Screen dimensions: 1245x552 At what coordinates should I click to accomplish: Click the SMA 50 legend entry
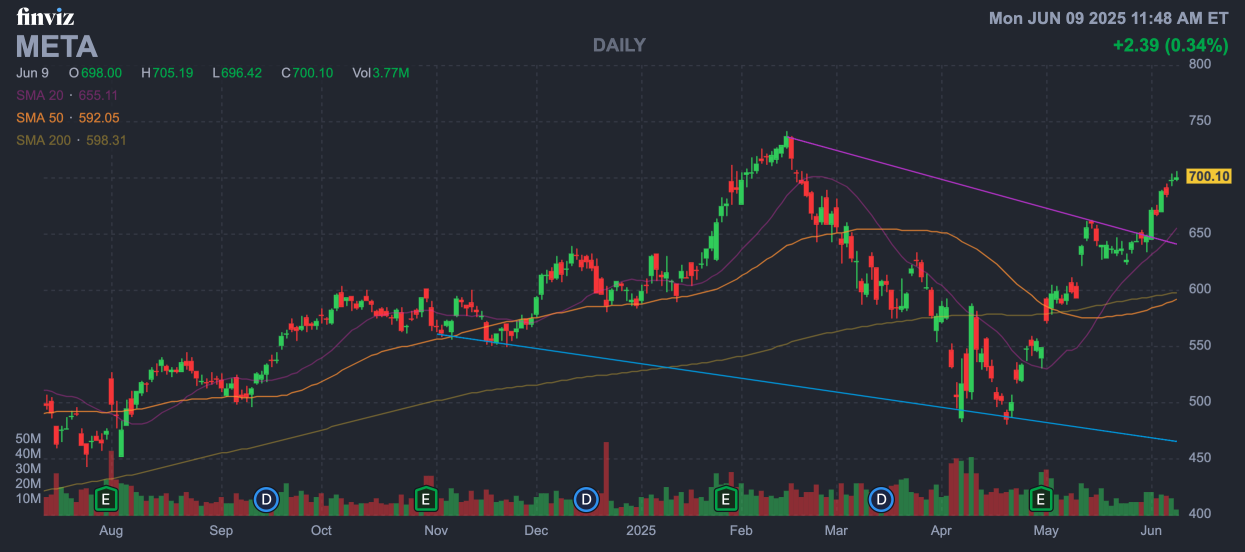pyautogui.click(x=67, y=118)
